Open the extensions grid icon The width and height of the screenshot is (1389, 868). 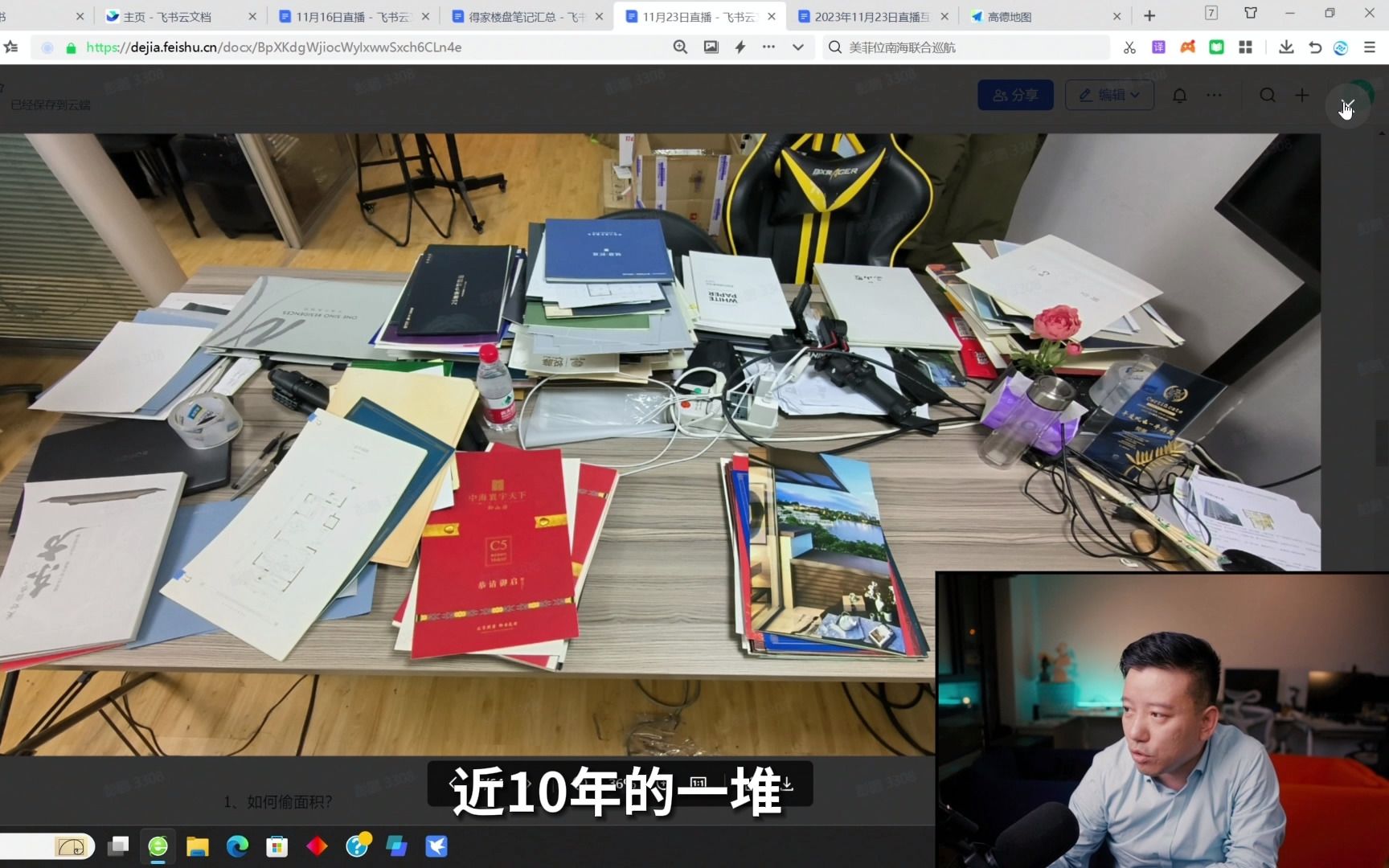(x=1245, y=47)
